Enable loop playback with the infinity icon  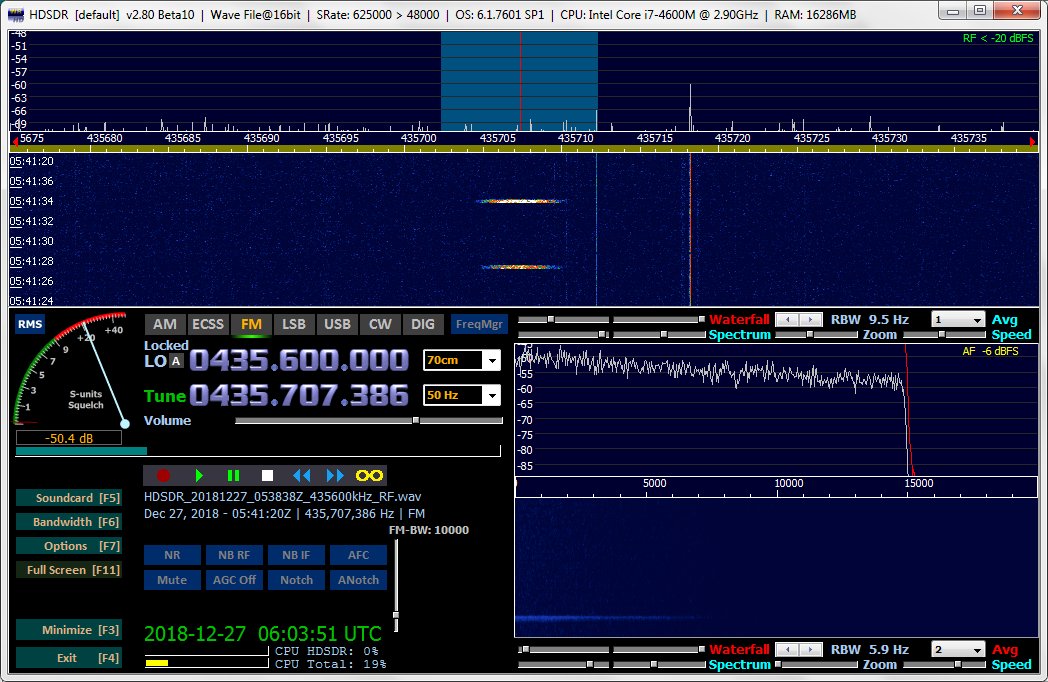pos(367,475)
